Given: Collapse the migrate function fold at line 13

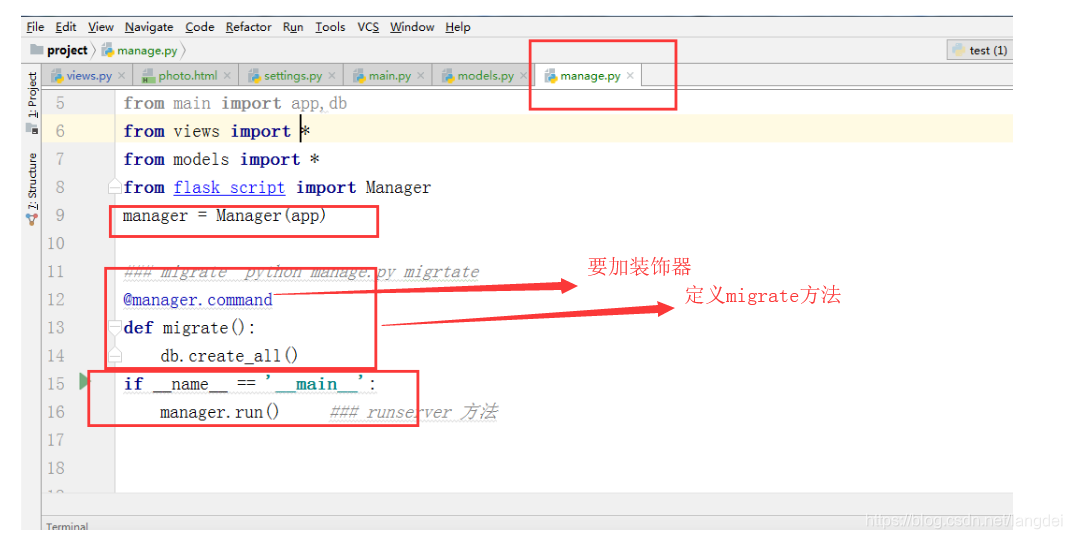Looking at the screenshot, I should tap(116, 327).
